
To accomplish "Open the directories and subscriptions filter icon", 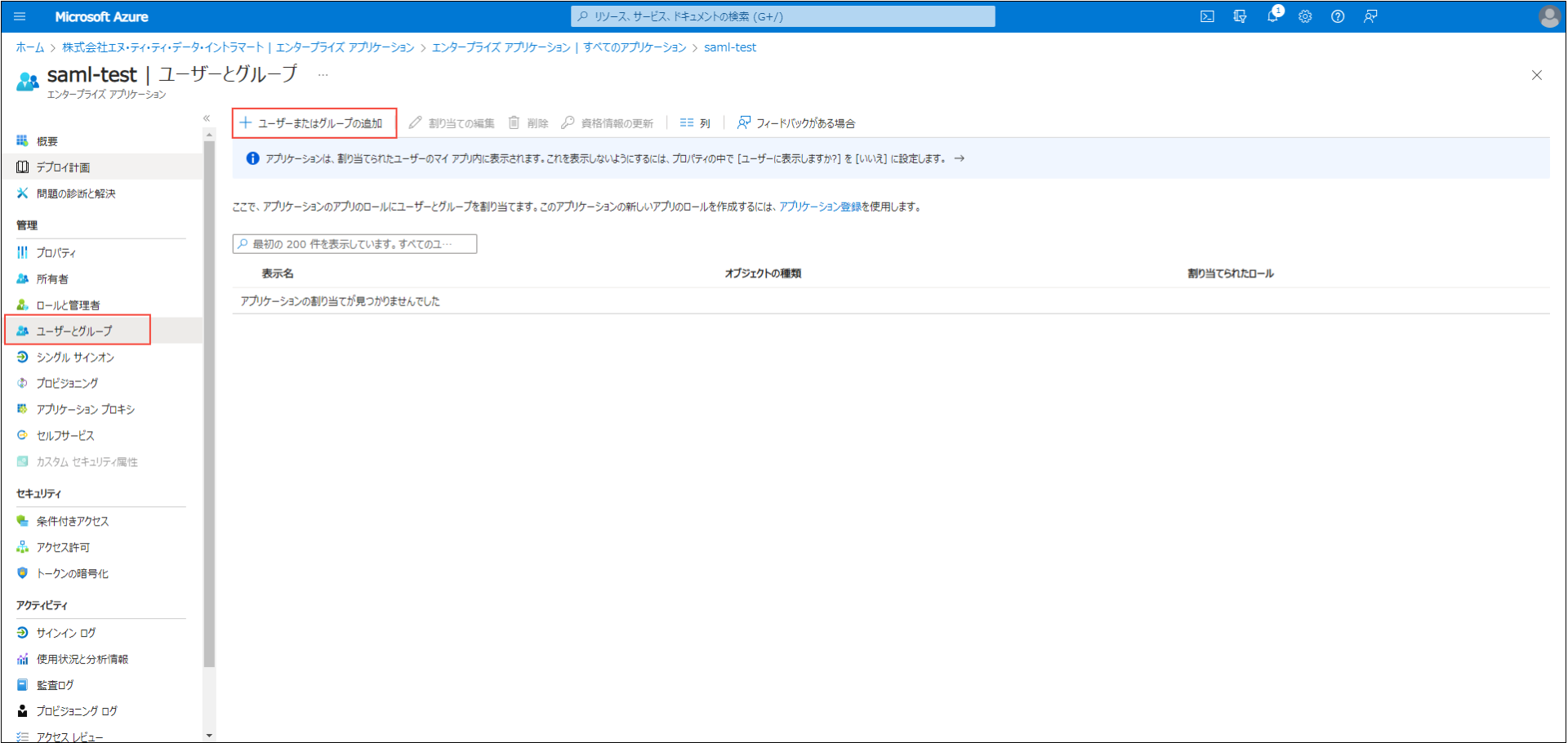I will [x=1240, y=16].
